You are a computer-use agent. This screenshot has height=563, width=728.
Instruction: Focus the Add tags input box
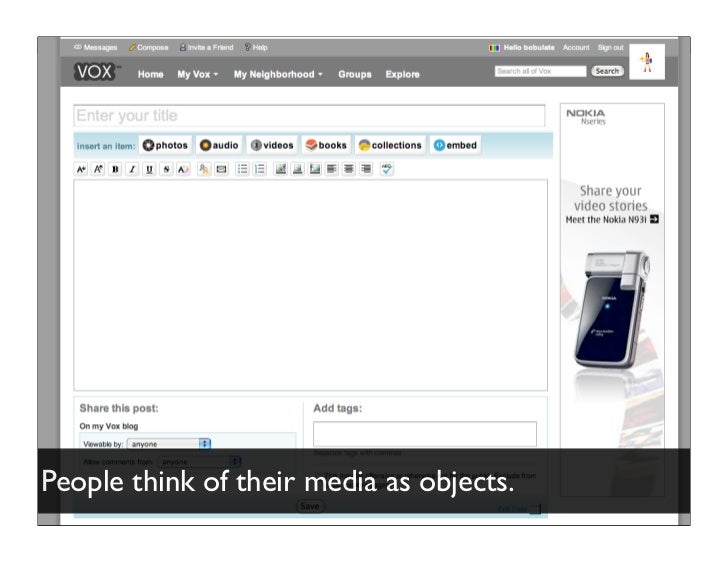424,433
